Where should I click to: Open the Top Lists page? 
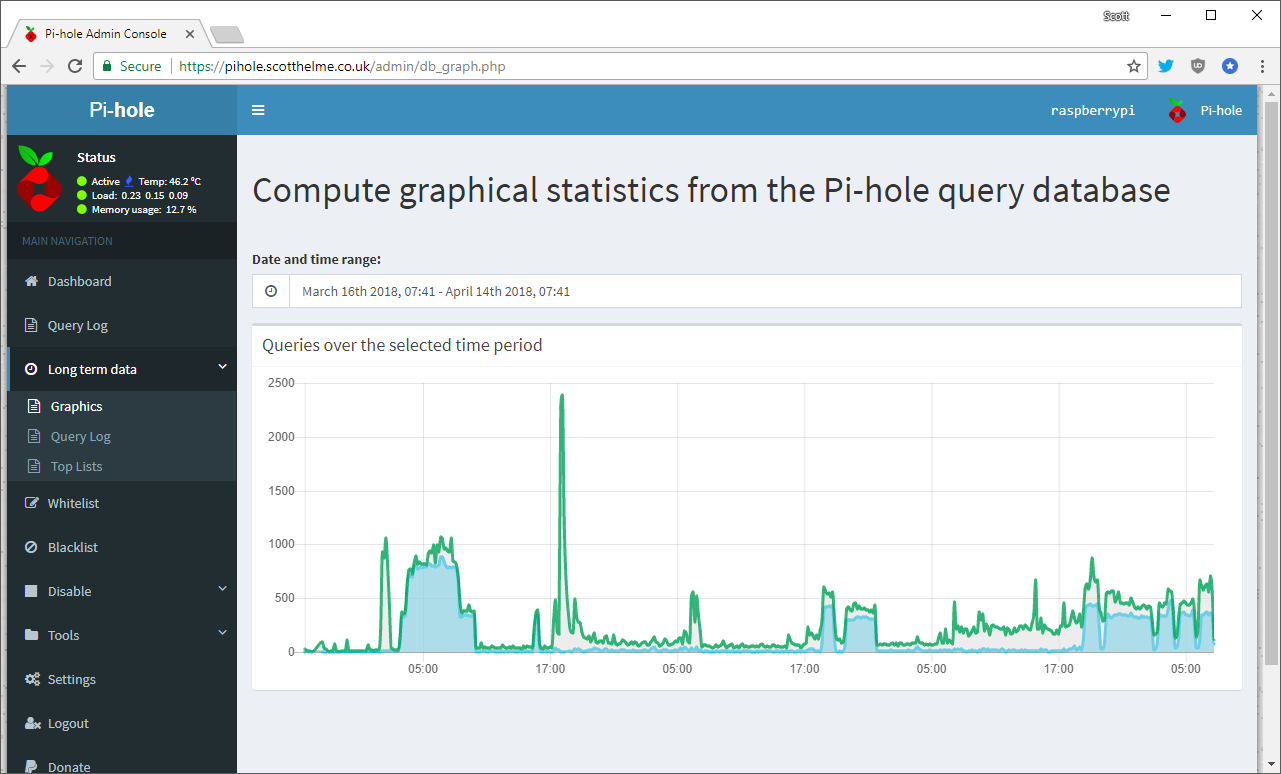(x=76, y=466)
